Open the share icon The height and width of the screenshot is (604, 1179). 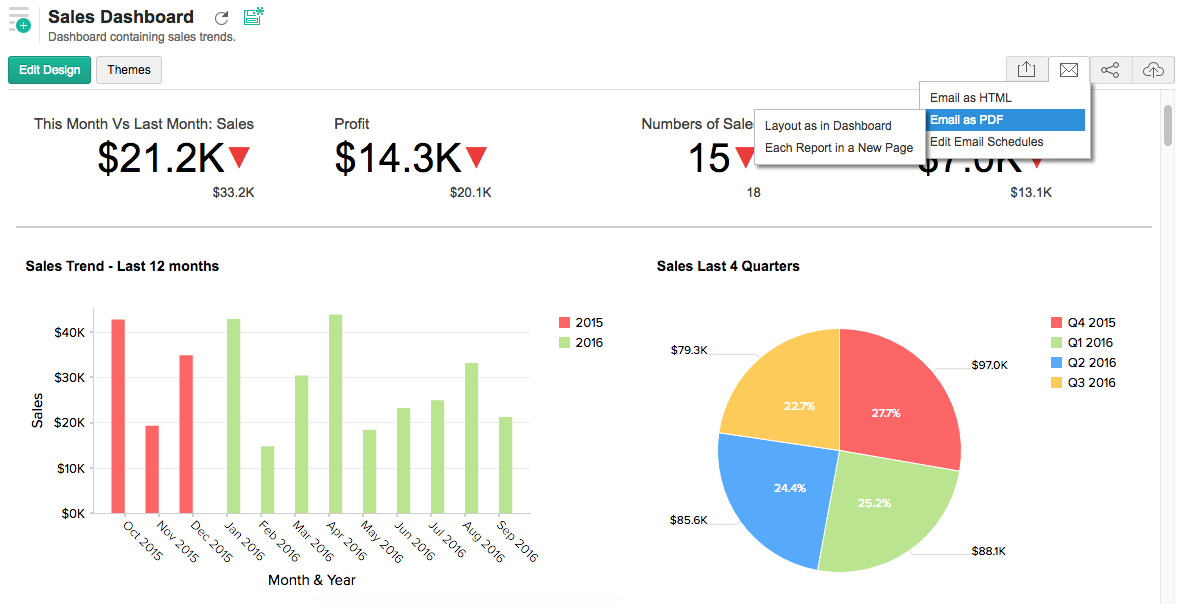click(1110, 70)
